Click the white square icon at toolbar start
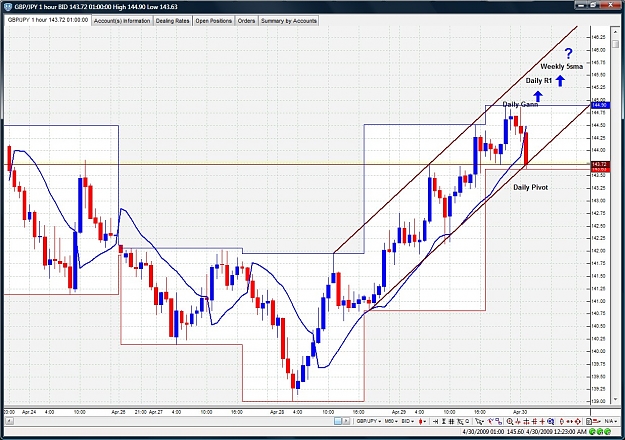 coord(338,421)
